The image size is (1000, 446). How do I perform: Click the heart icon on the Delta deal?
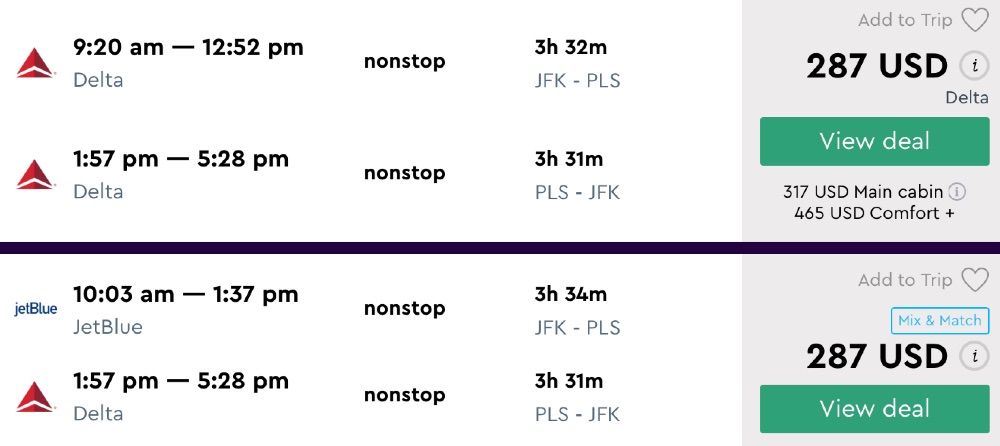point(974,20)
